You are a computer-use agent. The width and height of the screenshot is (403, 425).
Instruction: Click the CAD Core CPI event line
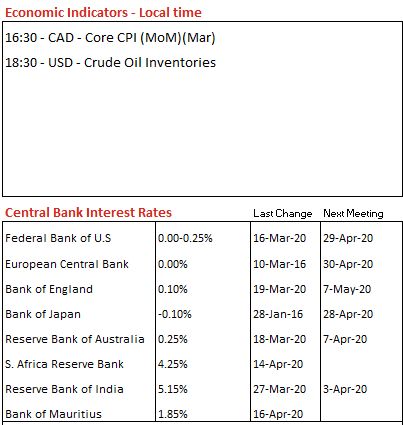(110, 38)
